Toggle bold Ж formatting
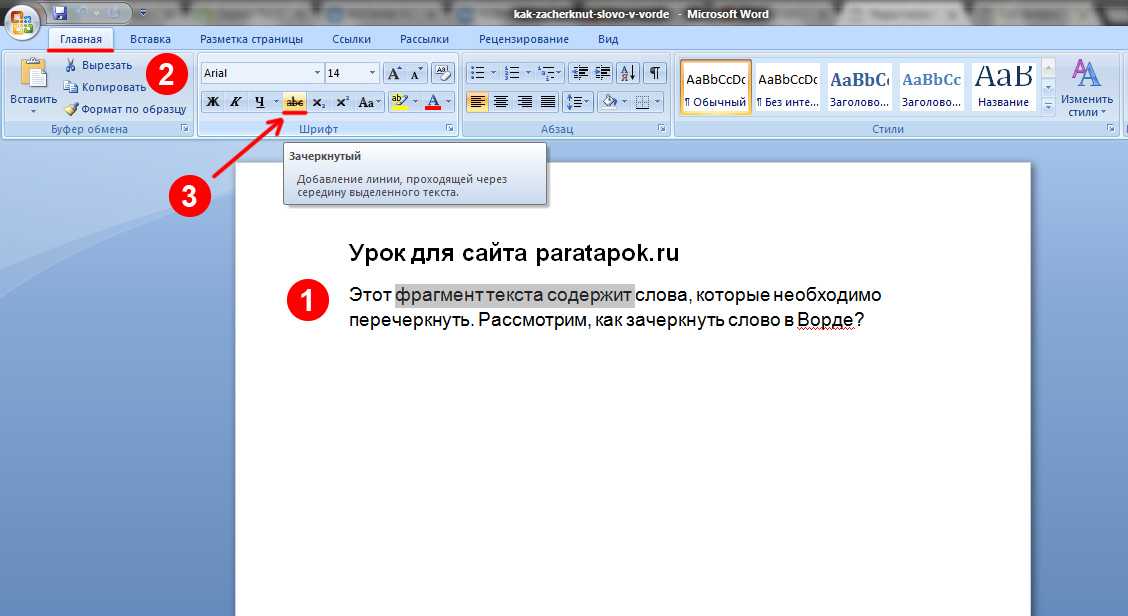This screenshot has width=1128, height=616. click(212, 102)
